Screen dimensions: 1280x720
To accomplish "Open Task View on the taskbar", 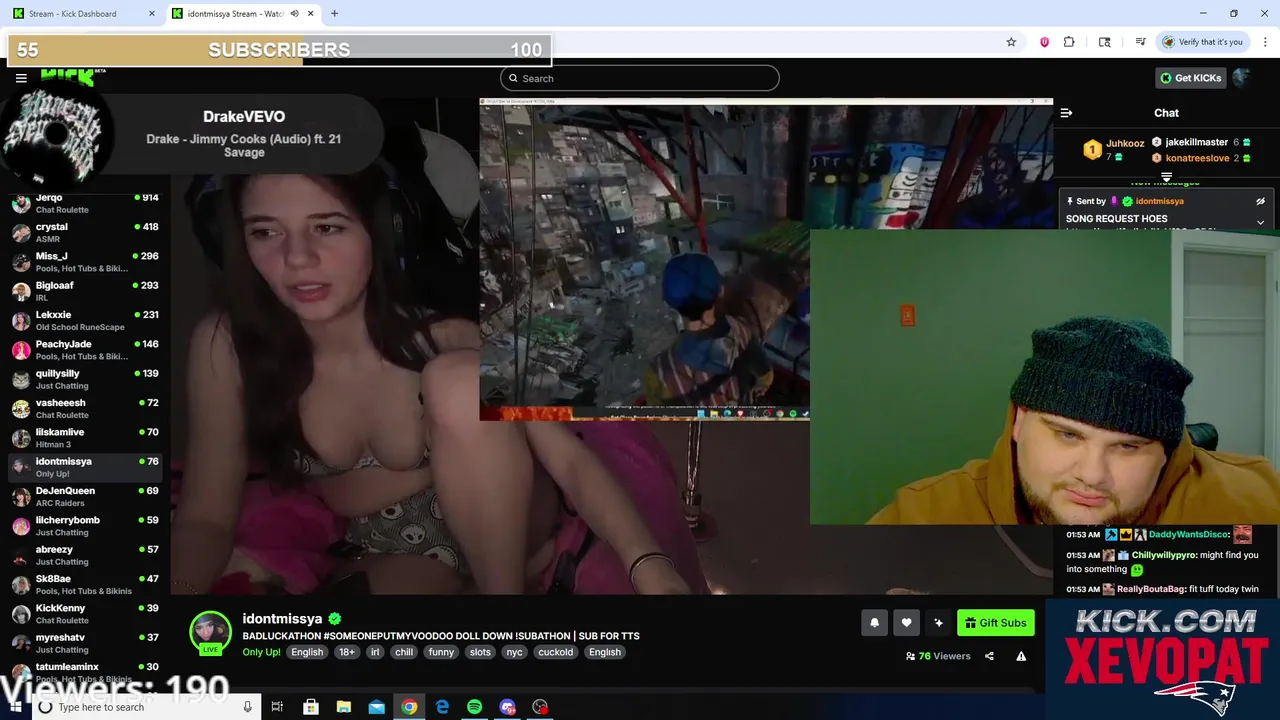I will tap(278, 707).
